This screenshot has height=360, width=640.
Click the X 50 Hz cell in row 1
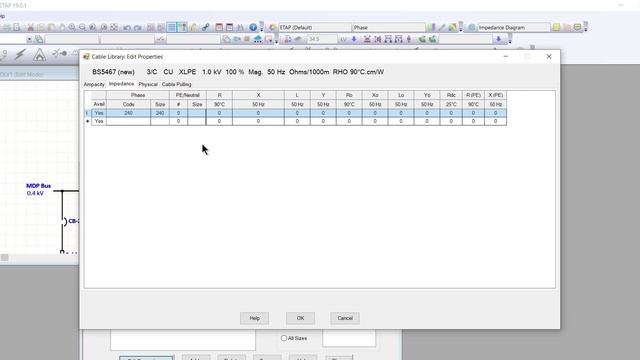click(x=258, y=113)
